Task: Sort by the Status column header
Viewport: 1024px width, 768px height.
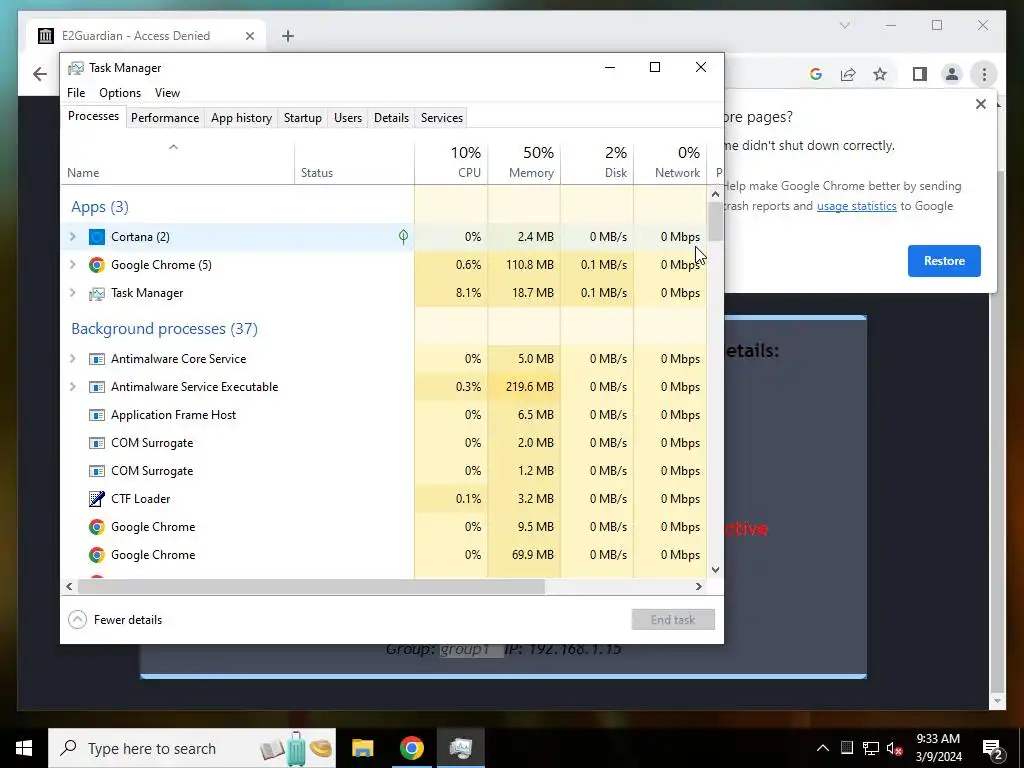Action: pos(355,161)
